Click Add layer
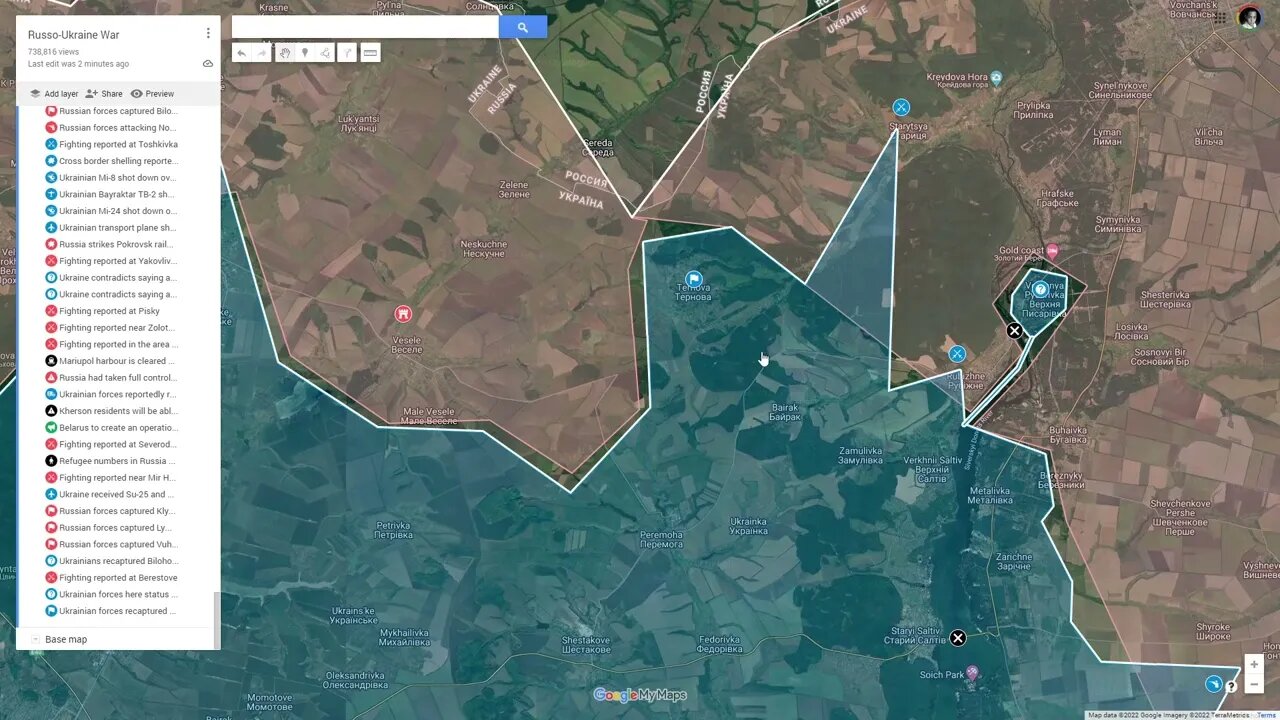1280x720 pixels. [54, 94]
